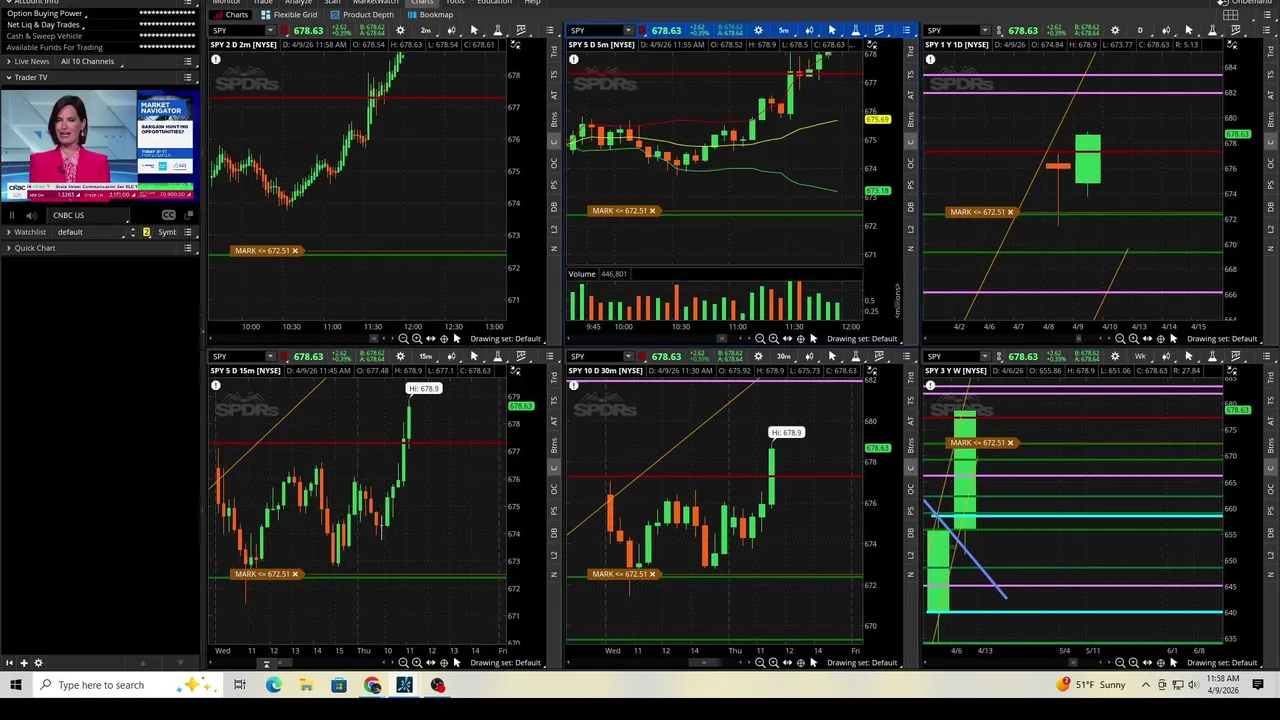Remove MARK 672.51 alert on daily chart

[1010, 212]
